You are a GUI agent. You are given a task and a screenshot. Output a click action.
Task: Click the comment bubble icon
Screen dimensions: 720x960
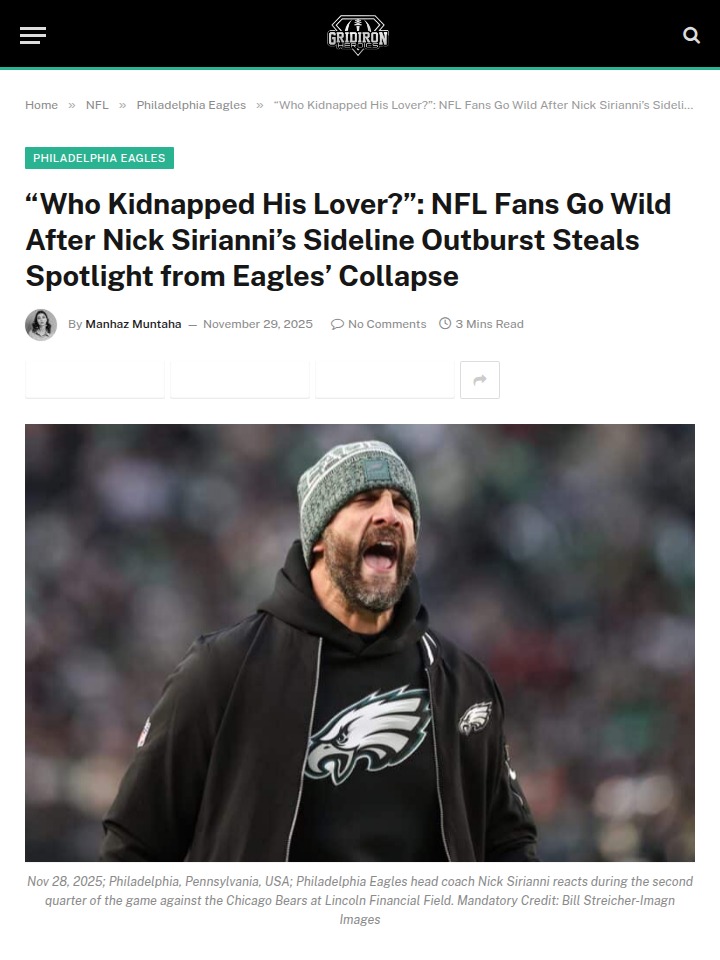click(337, 324)
